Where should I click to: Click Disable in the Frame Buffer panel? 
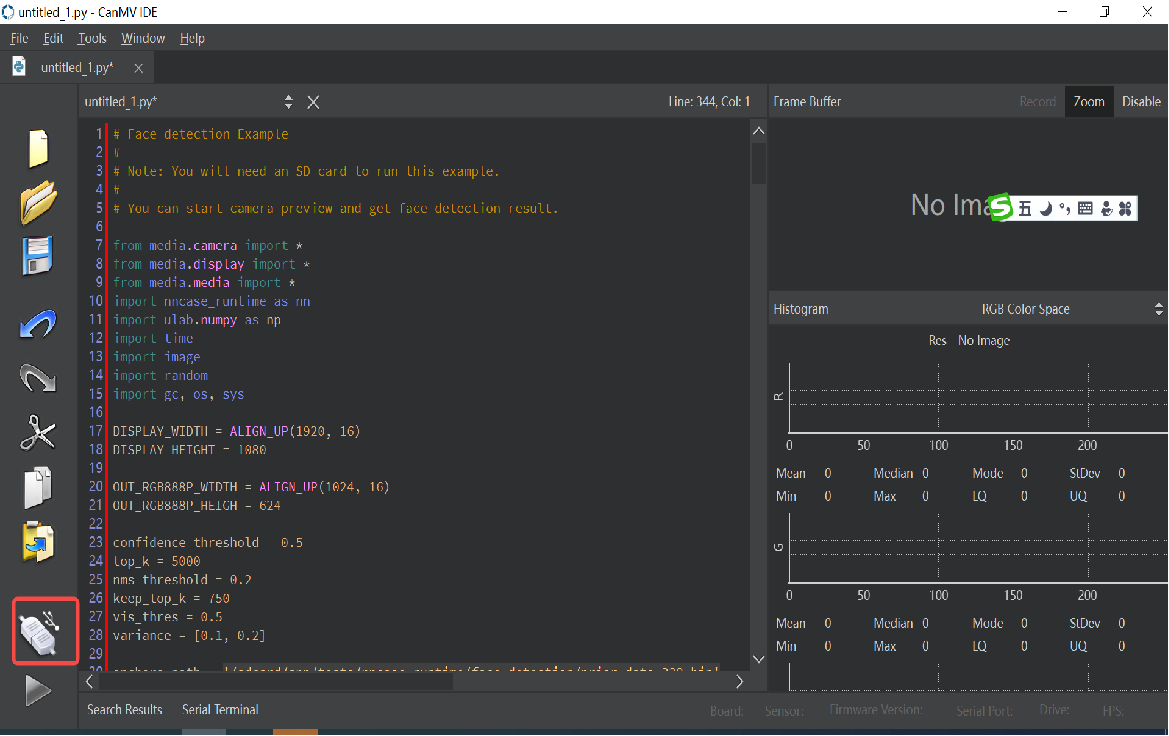[x=1141, y=101]
